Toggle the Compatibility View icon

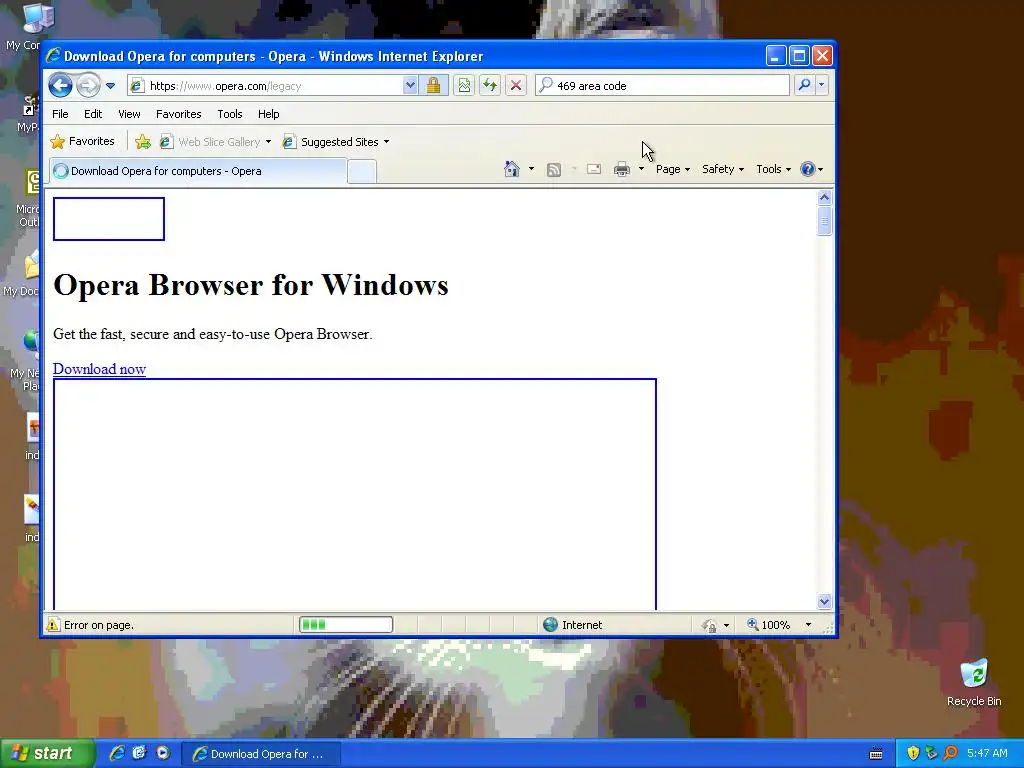(x=464, y=86)
